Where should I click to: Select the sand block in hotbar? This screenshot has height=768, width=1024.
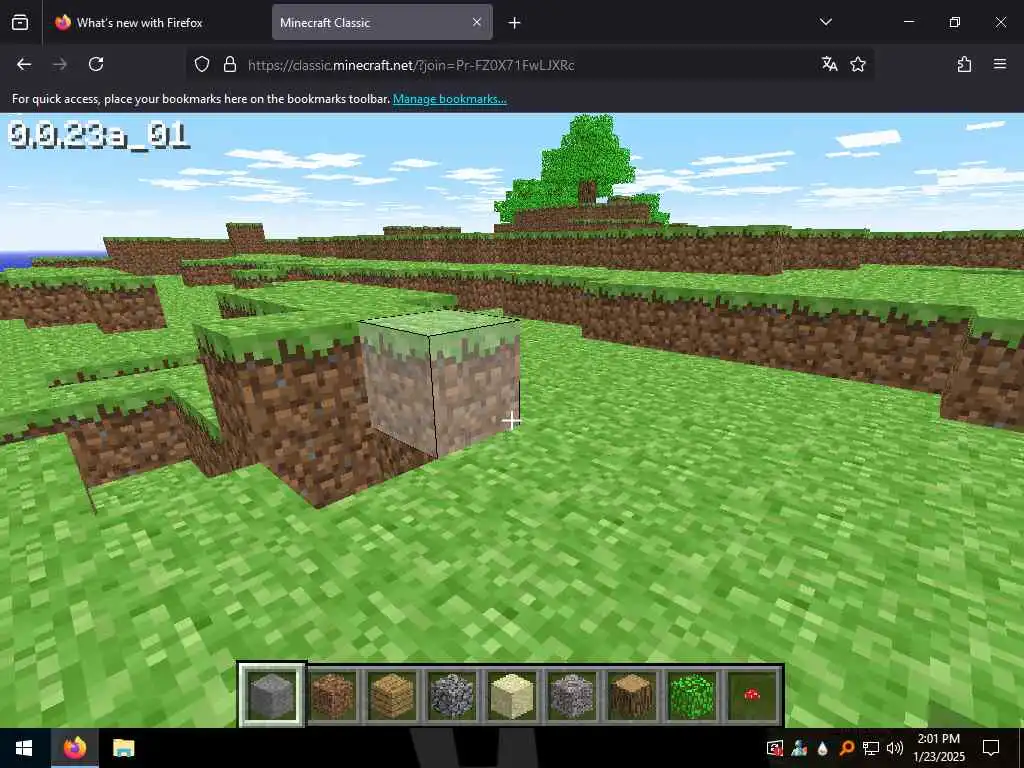click(x=512, y=696)
